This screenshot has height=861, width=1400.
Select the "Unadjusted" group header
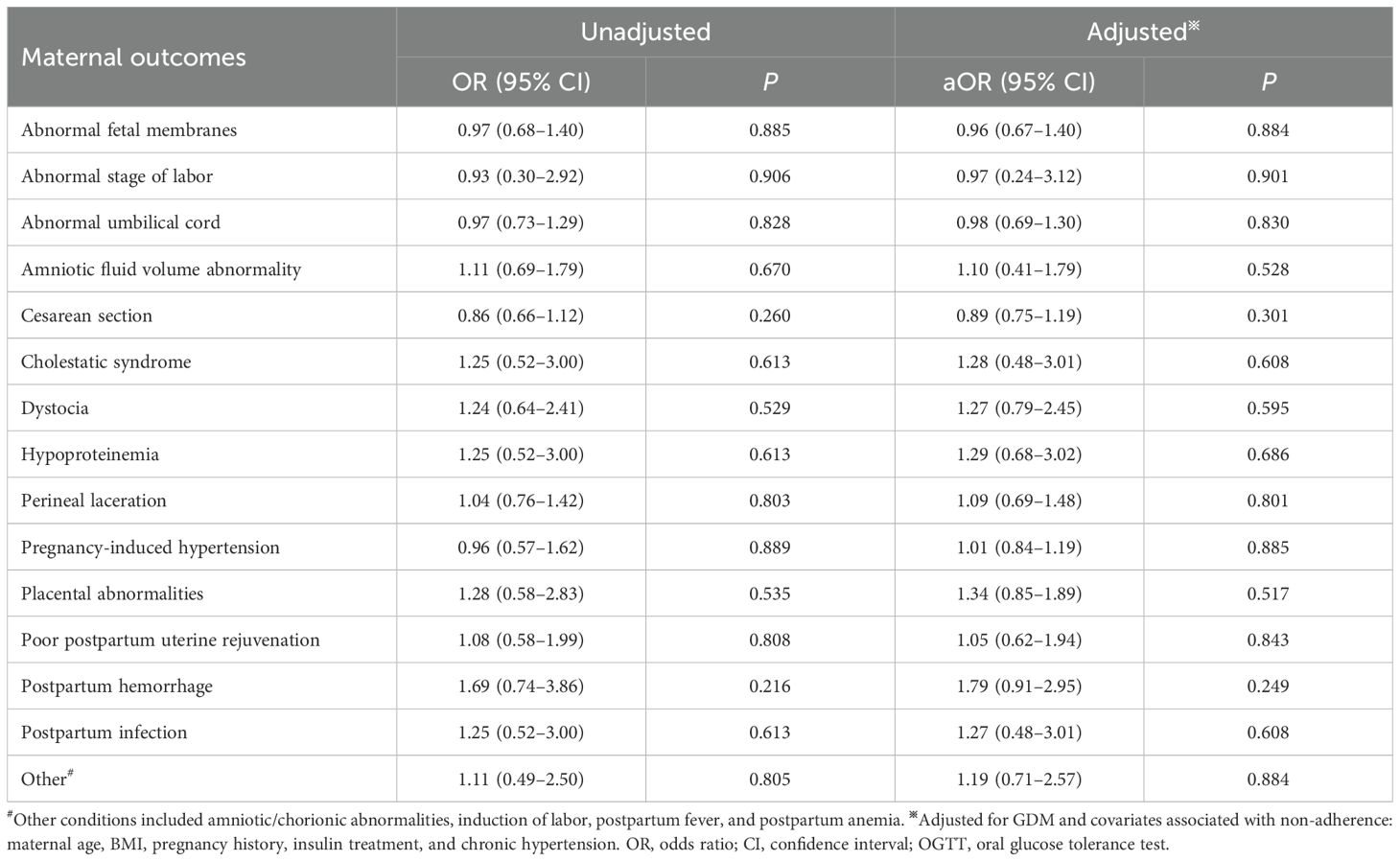(x=645, y=32)
